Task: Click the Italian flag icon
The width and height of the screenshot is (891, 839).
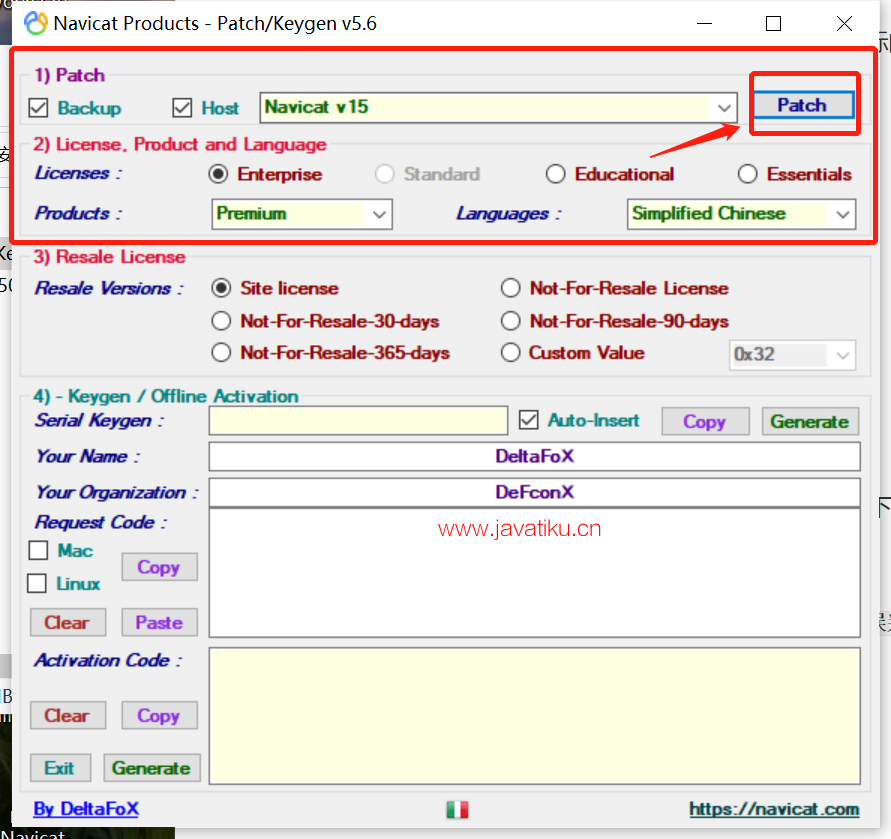Action: coord(457,809)
